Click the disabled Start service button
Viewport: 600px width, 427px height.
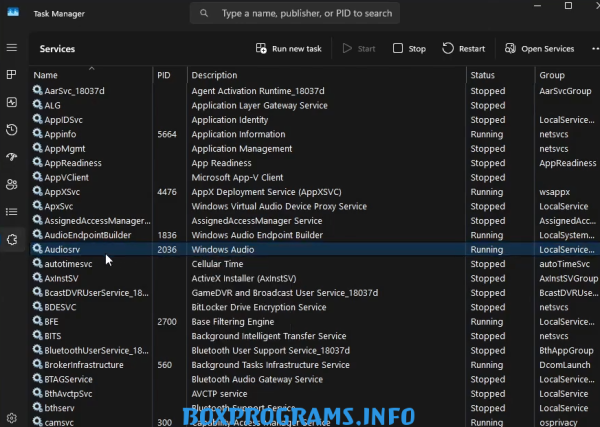click(359, 49)
